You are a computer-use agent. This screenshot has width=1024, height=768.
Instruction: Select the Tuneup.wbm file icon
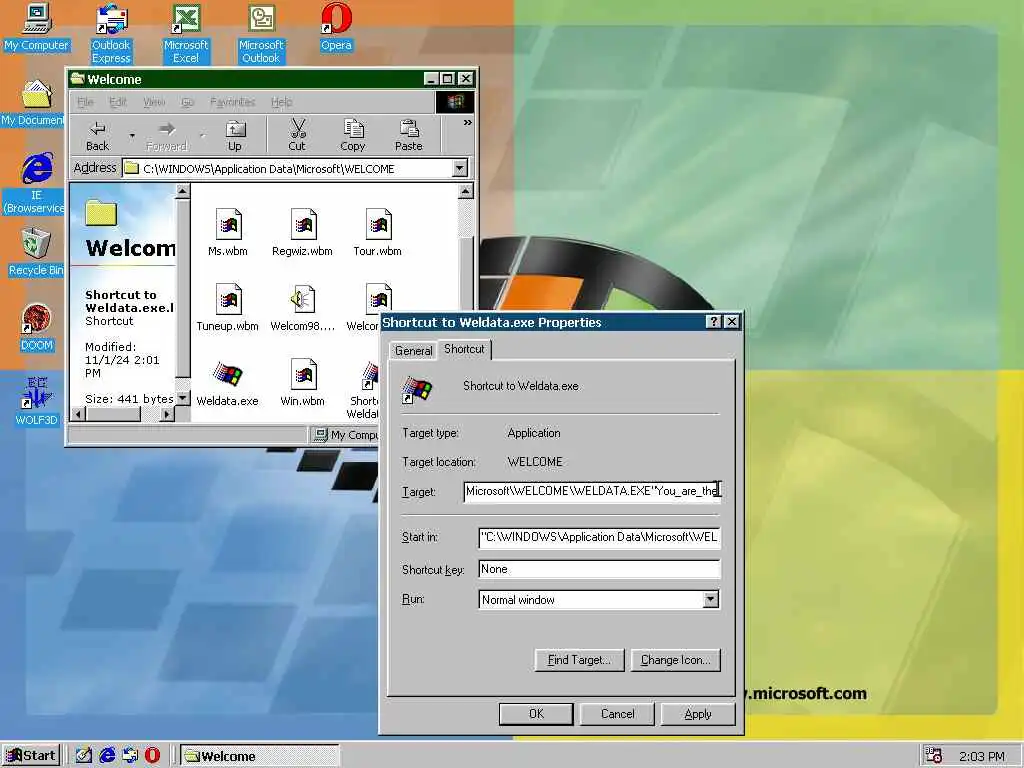[228, 308]
